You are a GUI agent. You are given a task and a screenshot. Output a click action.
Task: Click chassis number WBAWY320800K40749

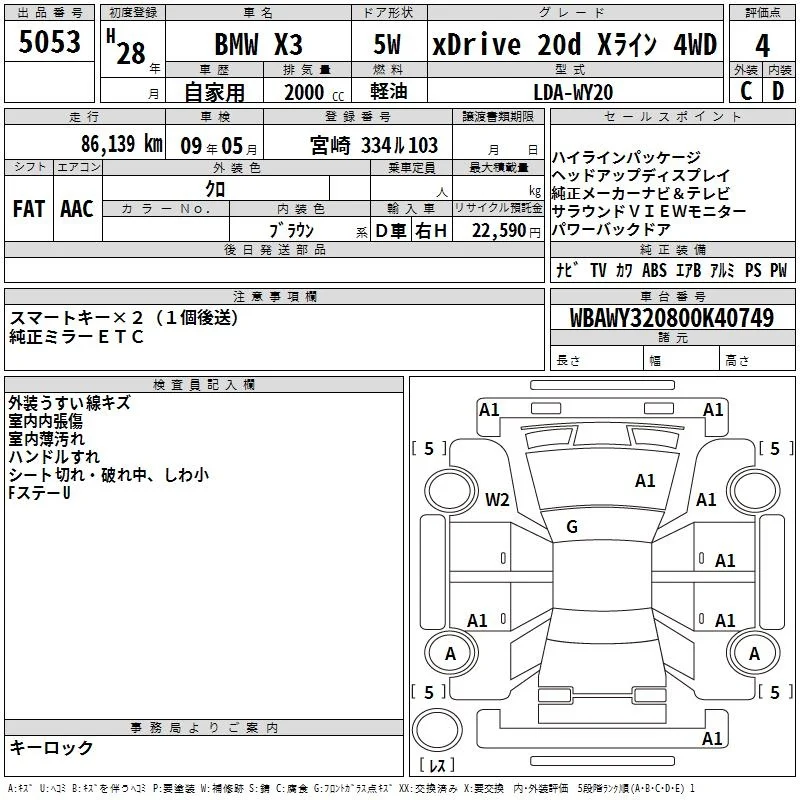672,318
